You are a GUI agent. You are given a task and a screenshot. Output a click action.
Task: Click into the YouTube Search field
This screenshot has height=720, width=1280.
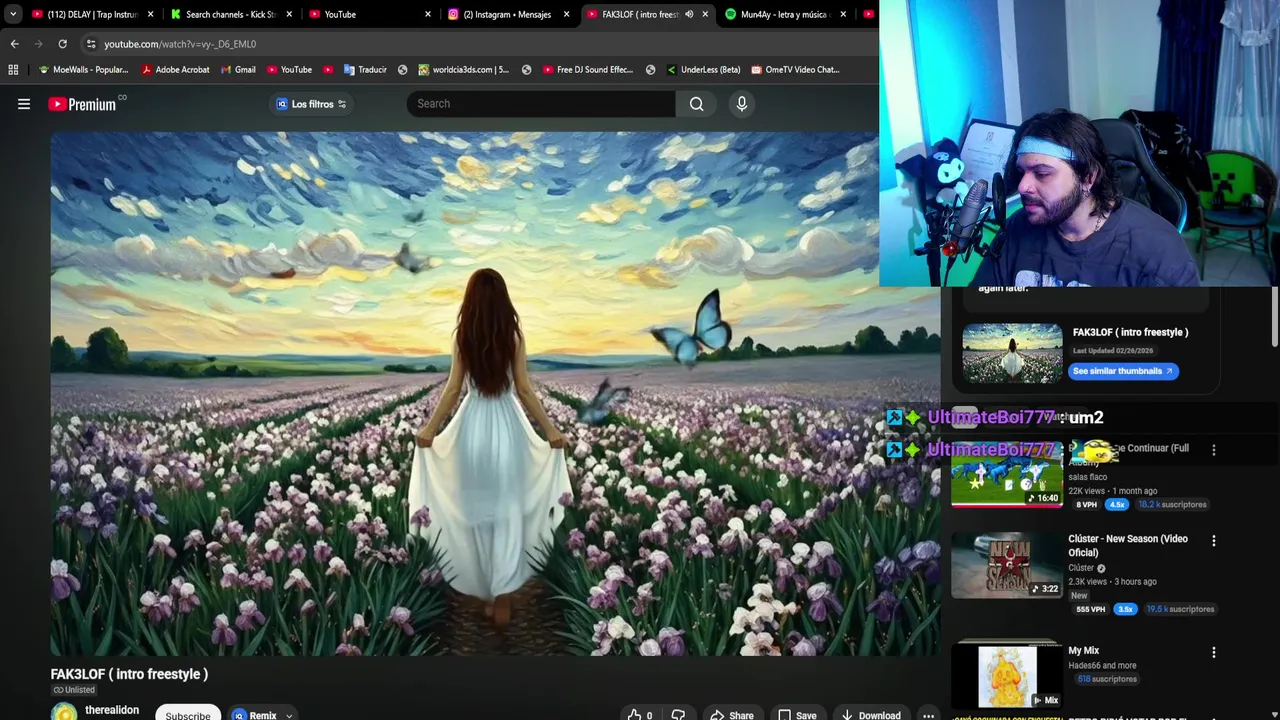pos(541,104)
